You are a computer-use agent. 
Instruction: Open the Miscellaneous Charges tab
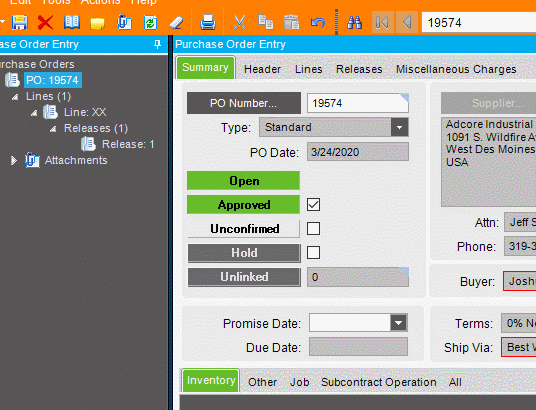point(456,69)
